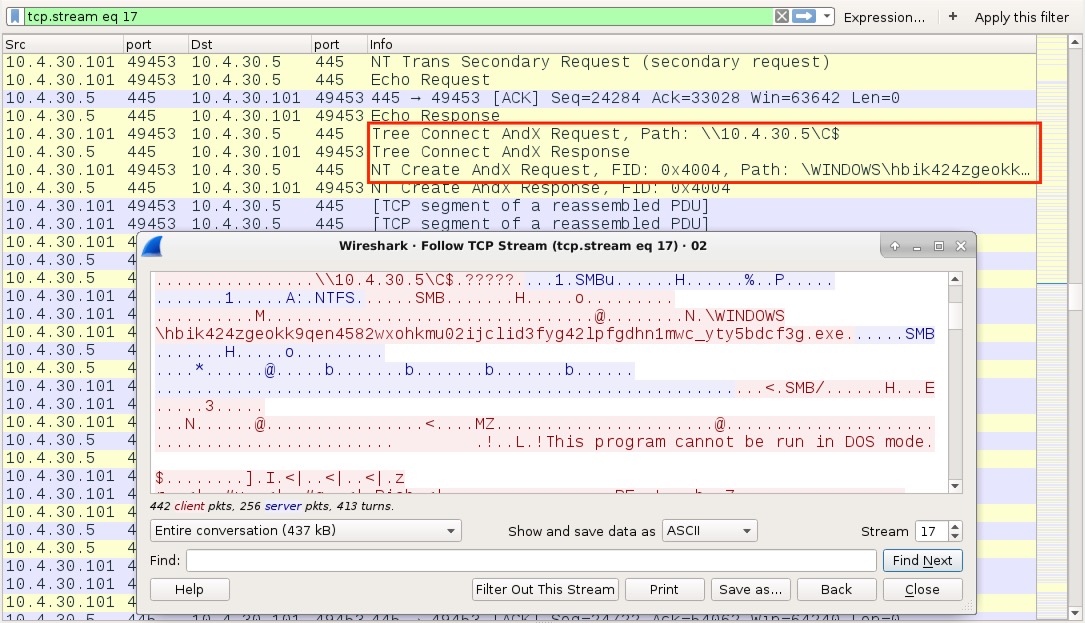The height and width of the screenshot is (623, 1085).
Task: Click the stream text scrollbar down arrow
Action: pos(955,486)
